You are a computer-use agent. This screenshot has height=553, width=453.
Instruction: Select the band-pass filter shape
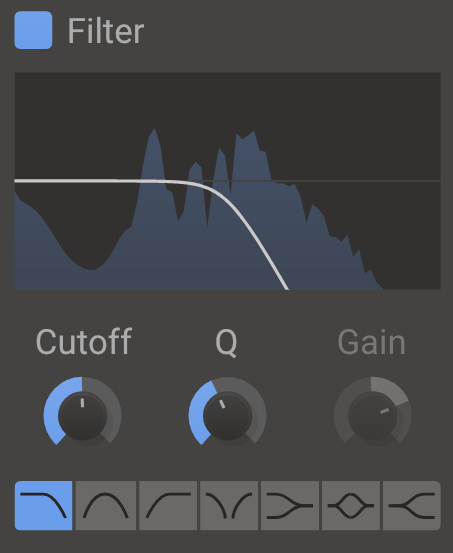106,505
